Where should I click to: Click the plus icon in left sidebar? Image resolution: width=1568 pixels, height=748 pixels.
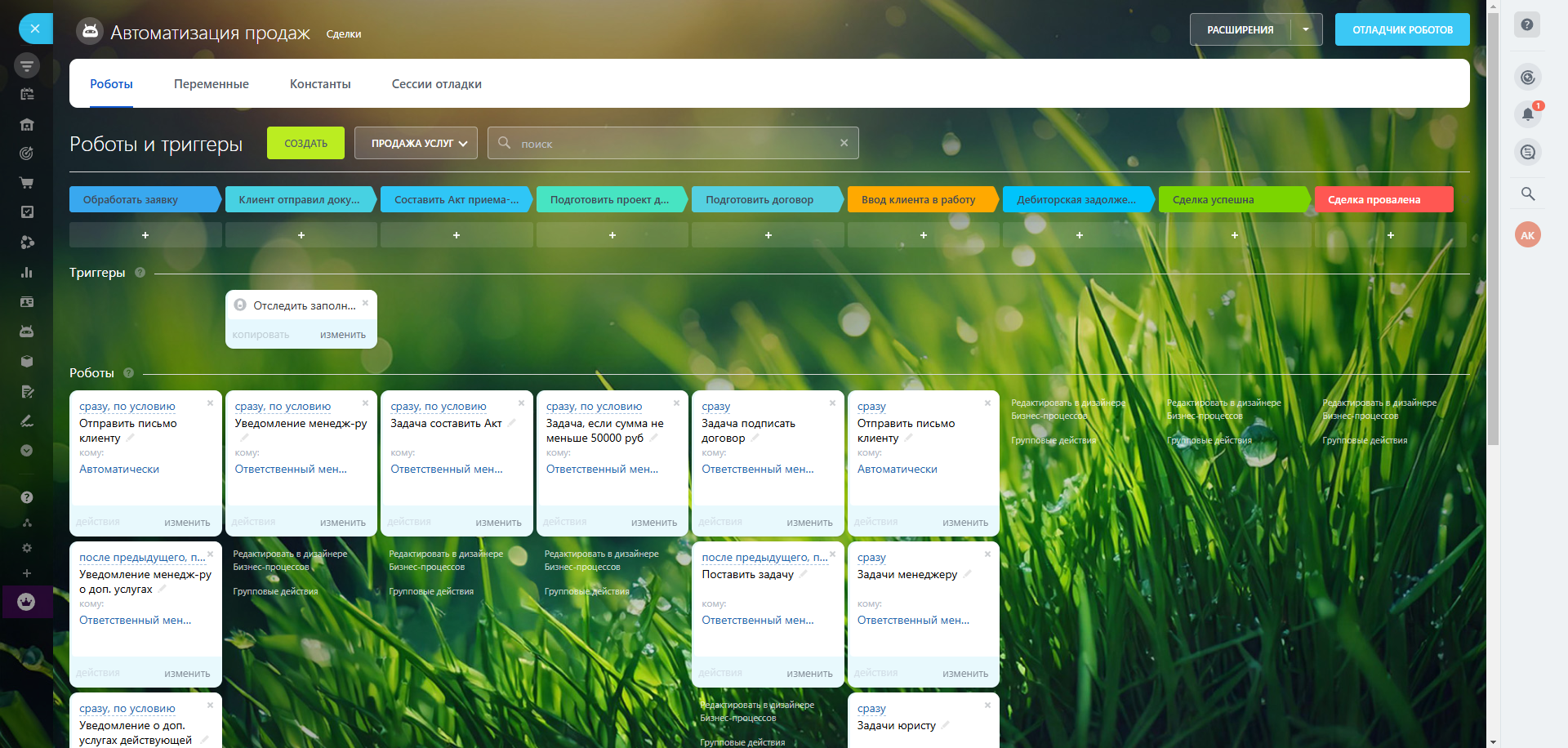tap(27, 573)
